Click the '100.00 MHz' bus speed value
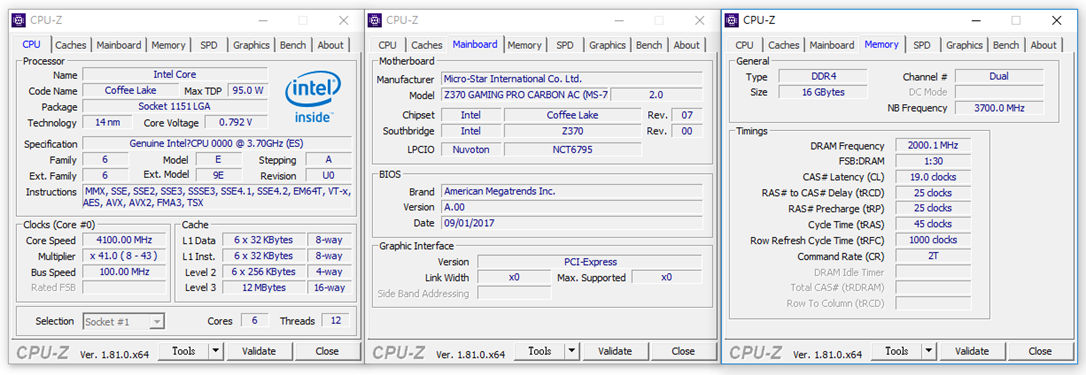Image resolution: width=1086 pixels, height=375 pixels. pos(125,272)
